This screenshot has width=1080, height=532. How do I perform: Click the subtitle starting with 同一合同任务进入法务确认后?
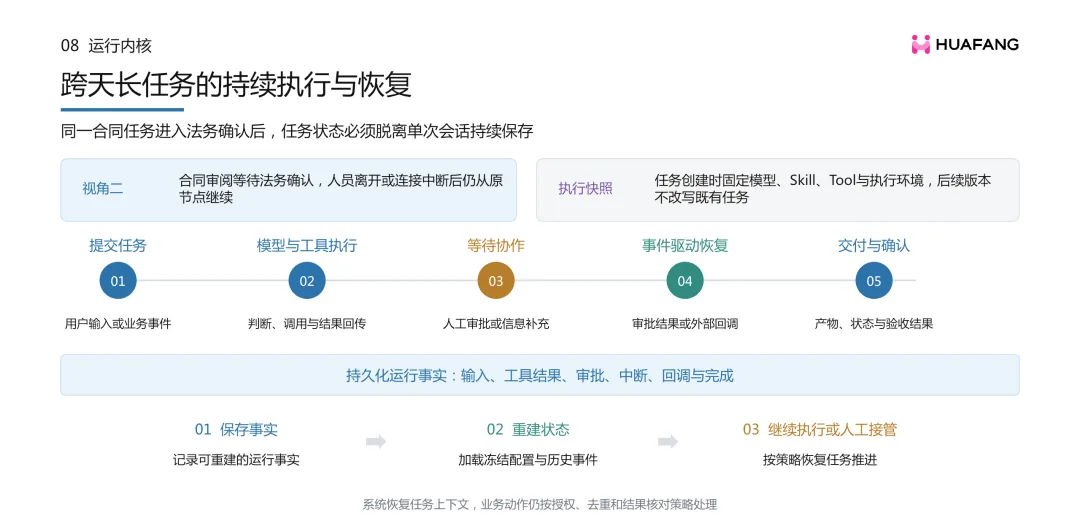point(297,132)
